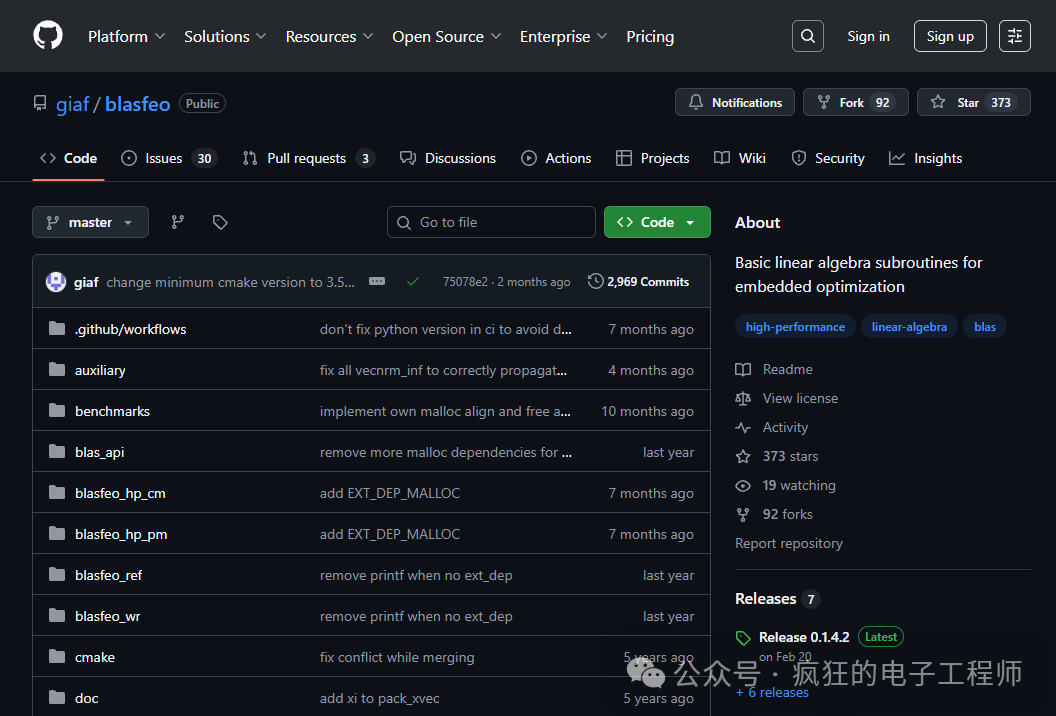The height and width of the screenshot is (716, 1056).
Task: Toggle Notifications for this repository
Action: pos(735,102)
